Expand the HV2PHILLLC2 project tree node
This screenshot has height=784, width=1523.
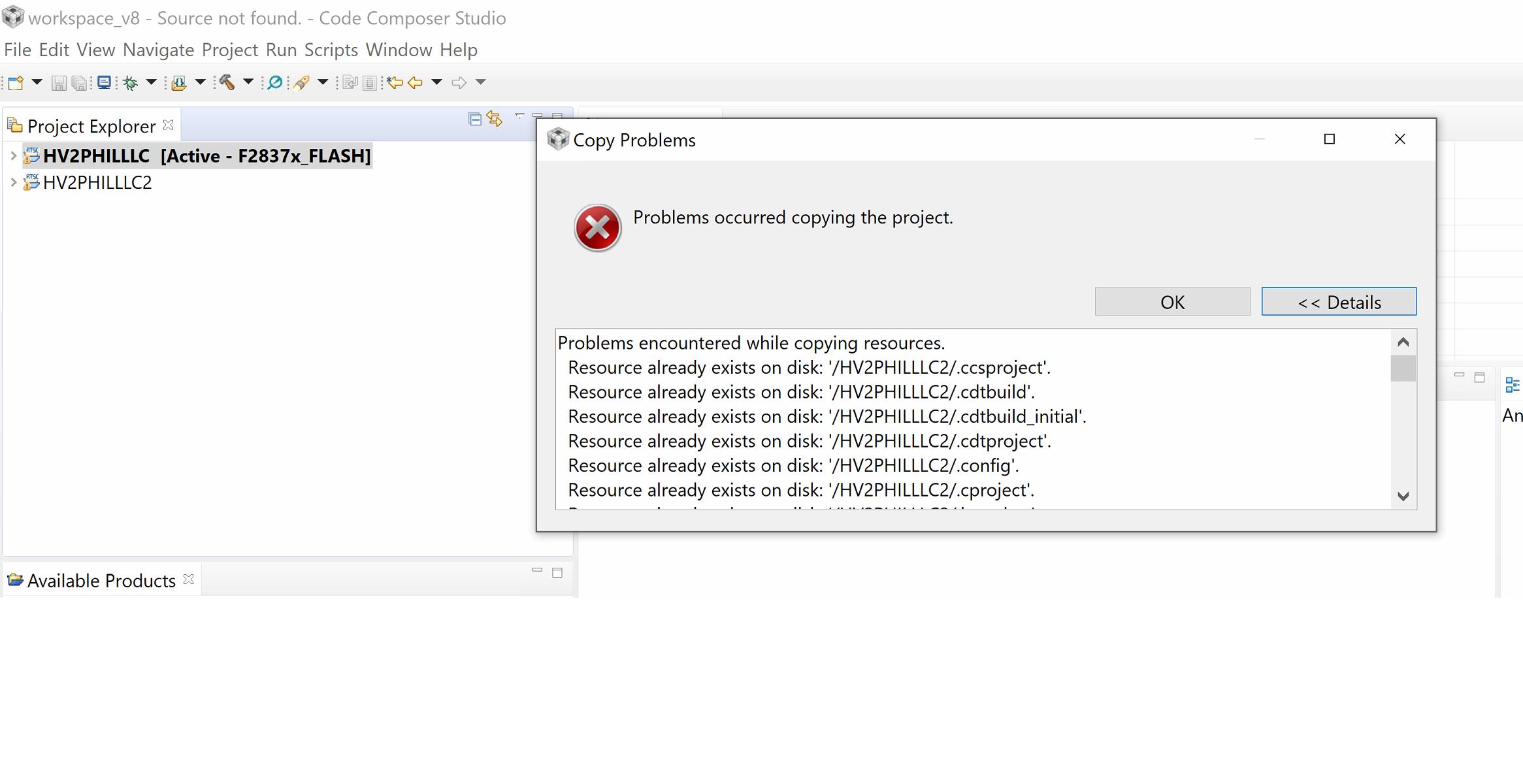13,183
